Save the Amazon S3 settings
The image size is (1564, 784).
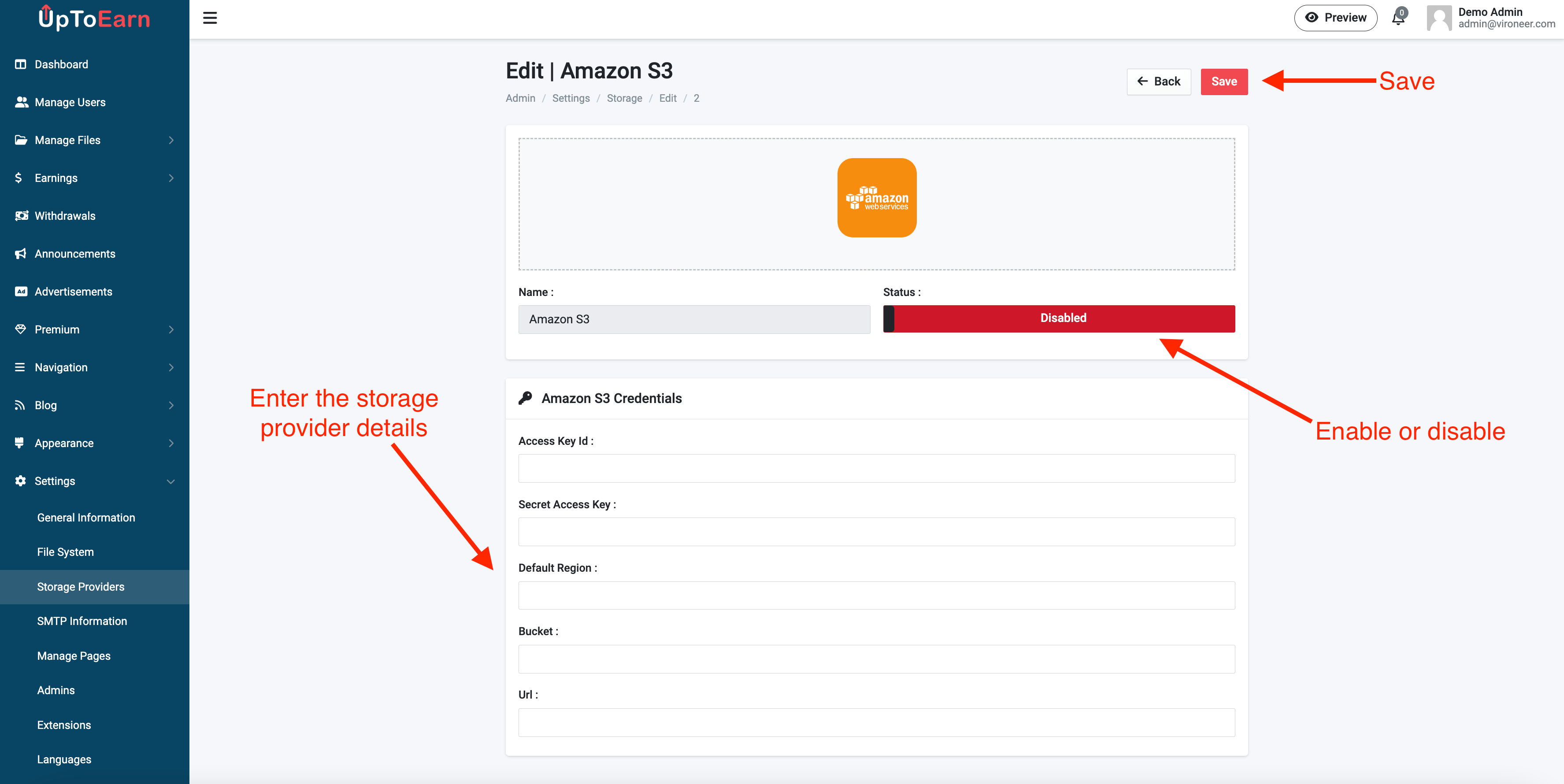pyautogui.click(x=1224, y=81)
